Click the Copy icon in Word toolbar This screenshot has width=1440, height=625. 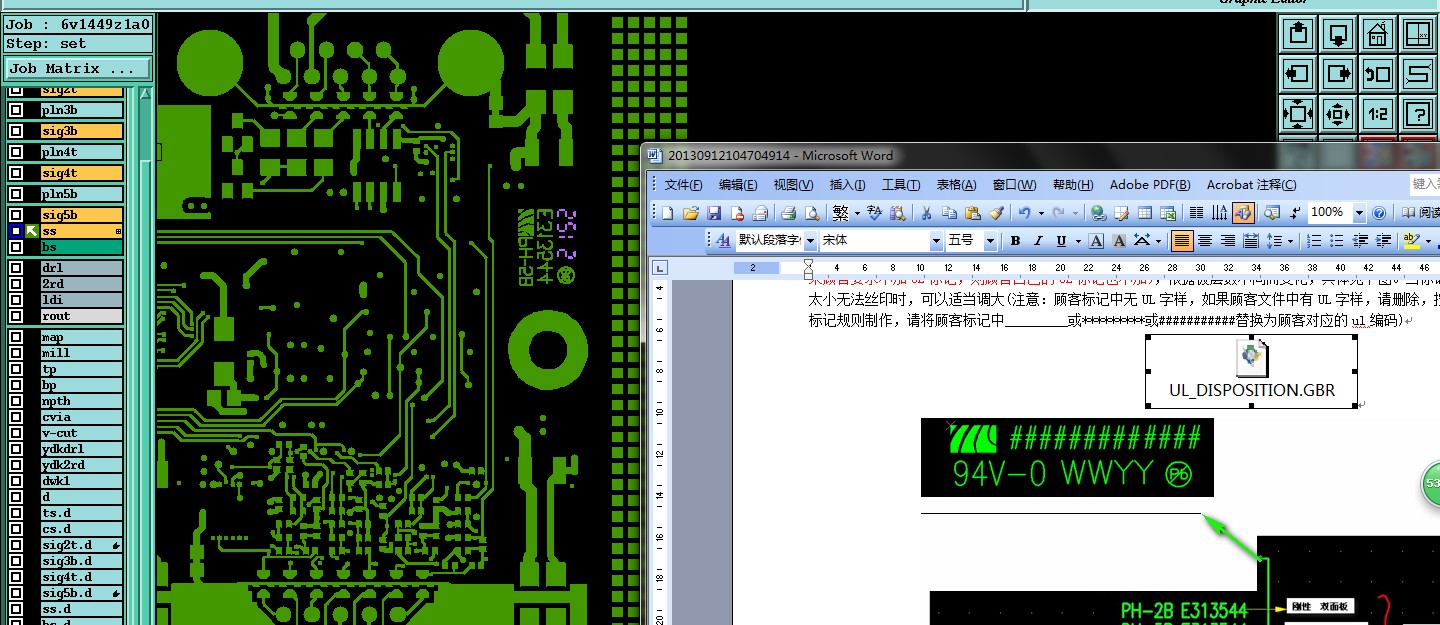coord(950,213)
